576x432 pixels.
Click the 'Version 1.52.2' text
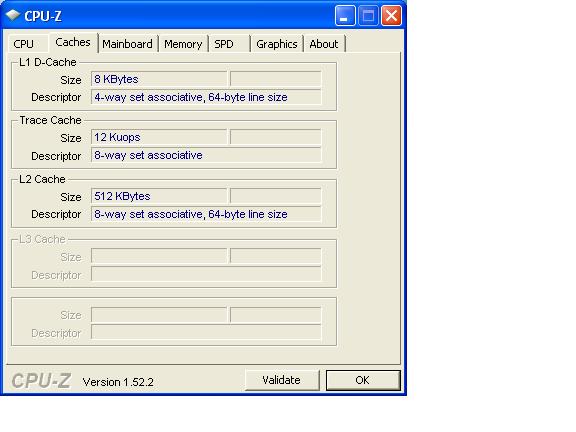(118, 382)
